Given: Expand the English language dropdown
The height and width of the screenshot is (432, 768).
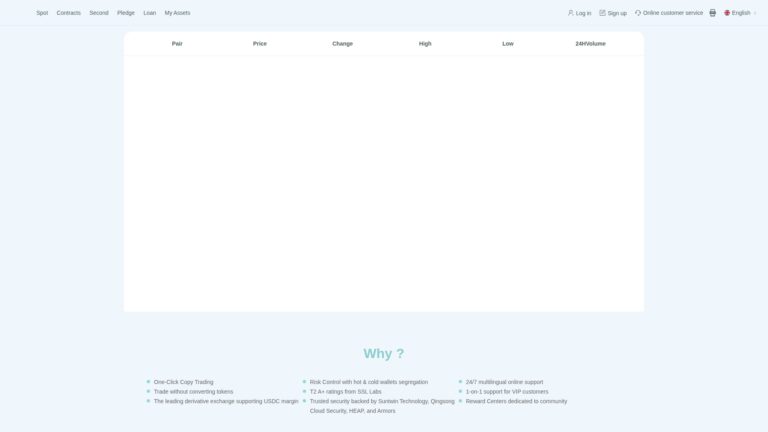Looking at the screenshot, I should 740,13.
